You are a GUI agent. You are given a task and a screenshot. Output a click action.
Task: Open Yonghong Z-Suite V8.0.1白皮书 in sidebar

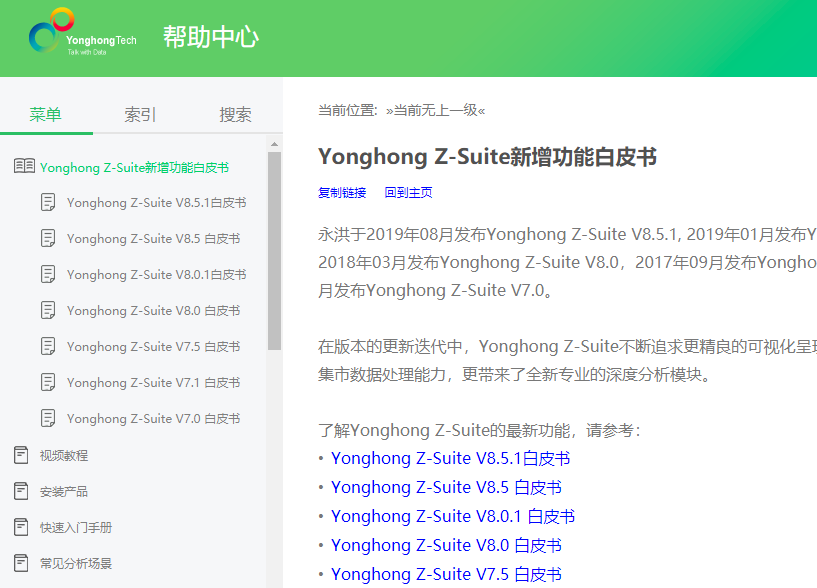point(156,275)
